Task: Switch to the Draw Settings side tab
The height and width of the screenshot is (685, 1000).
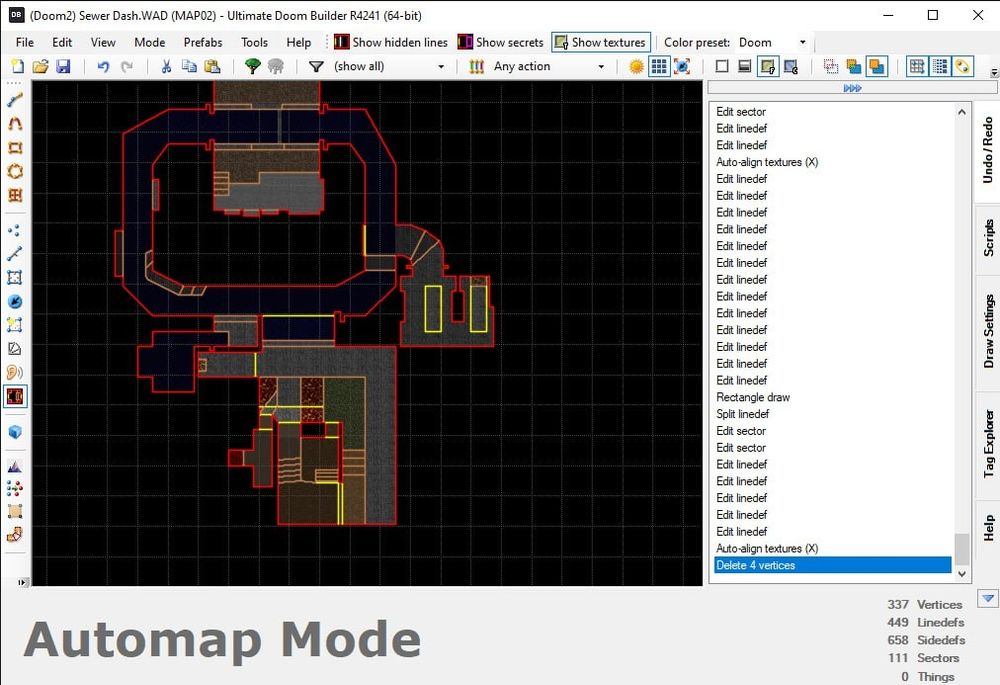Action: coord(987,331)
